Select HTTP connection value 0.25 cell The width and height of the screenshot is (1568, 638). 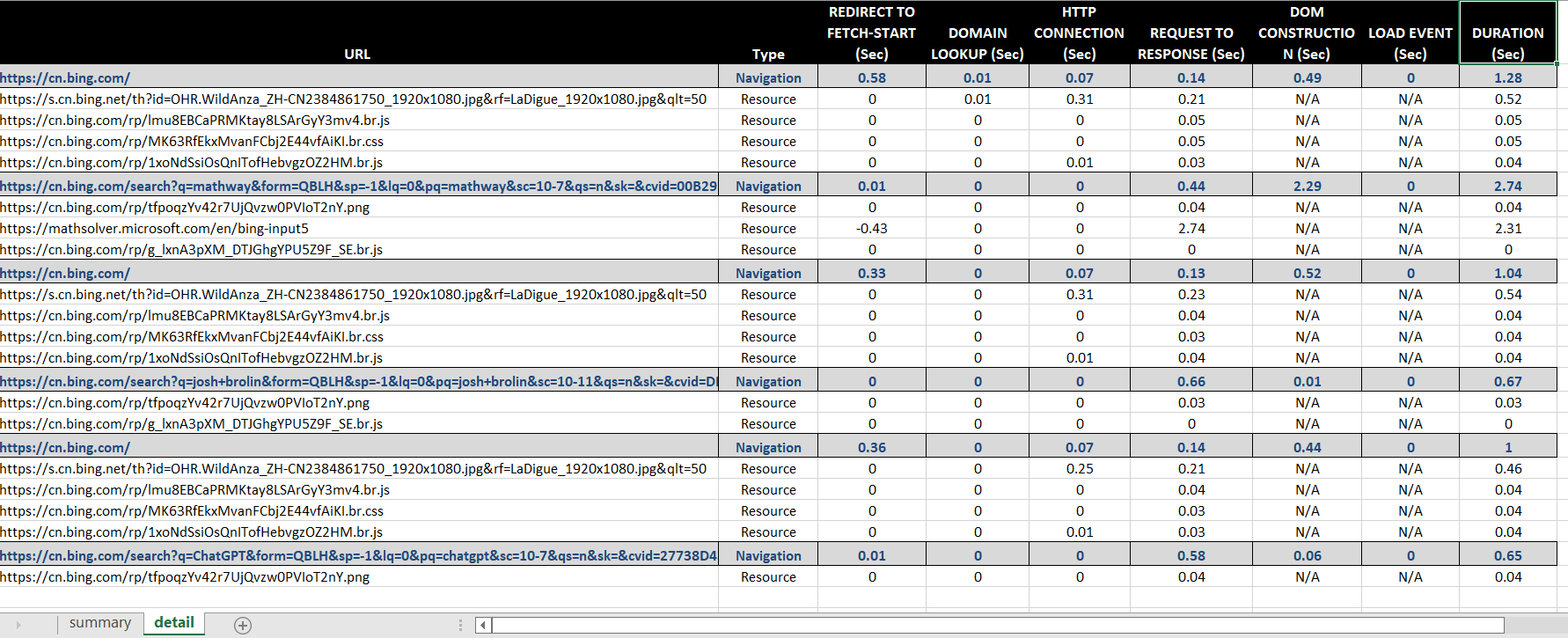click(x=1080, y=469)
